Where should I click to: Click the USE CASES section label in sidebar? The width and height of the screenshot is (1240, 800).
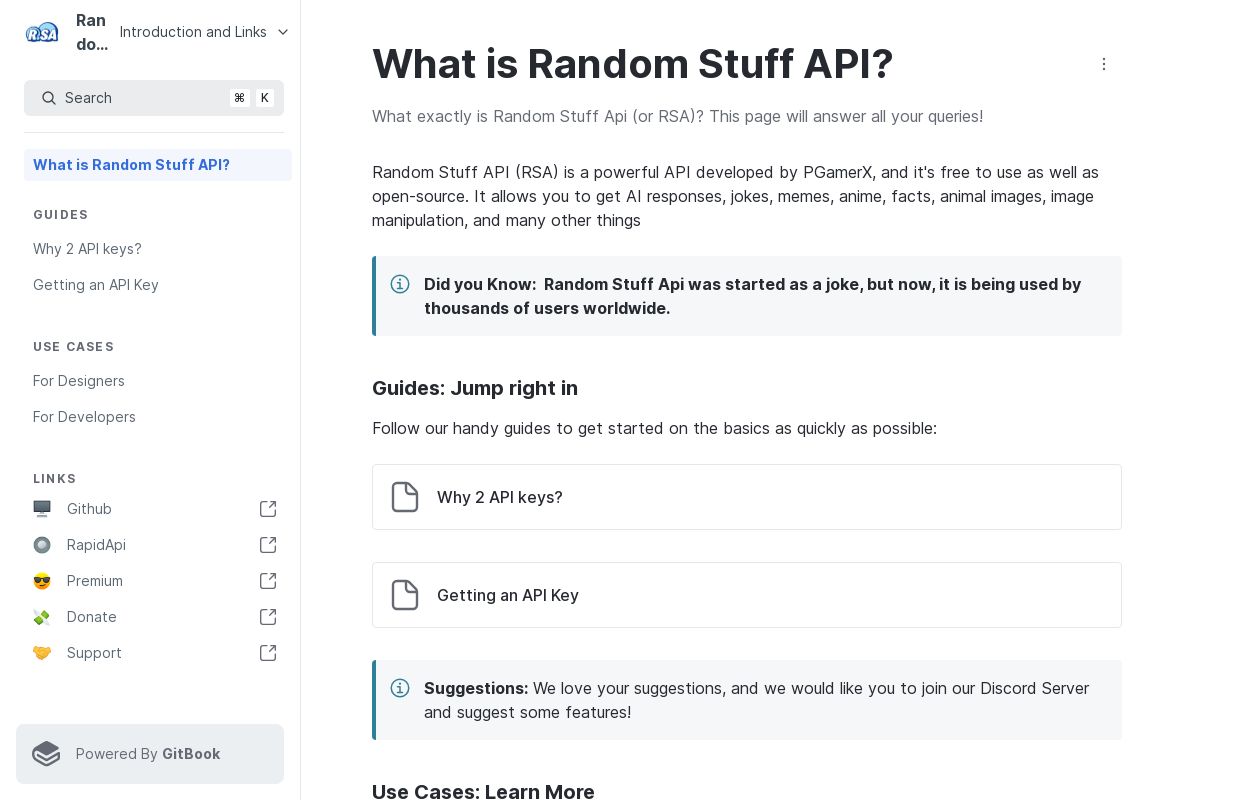tap(74, 347)
